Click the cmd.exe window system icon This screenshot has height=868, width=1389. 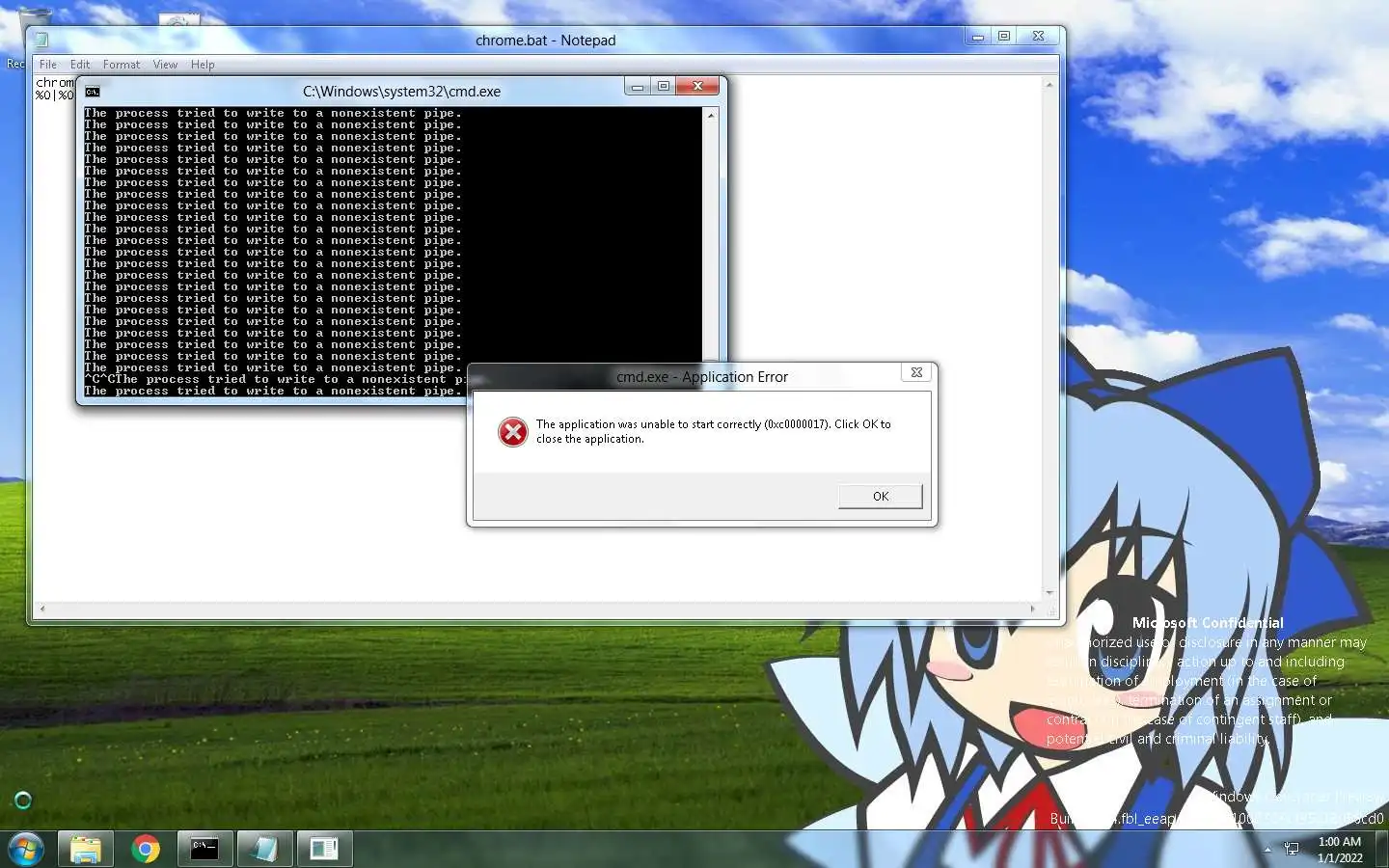click(x=93, y=92)
